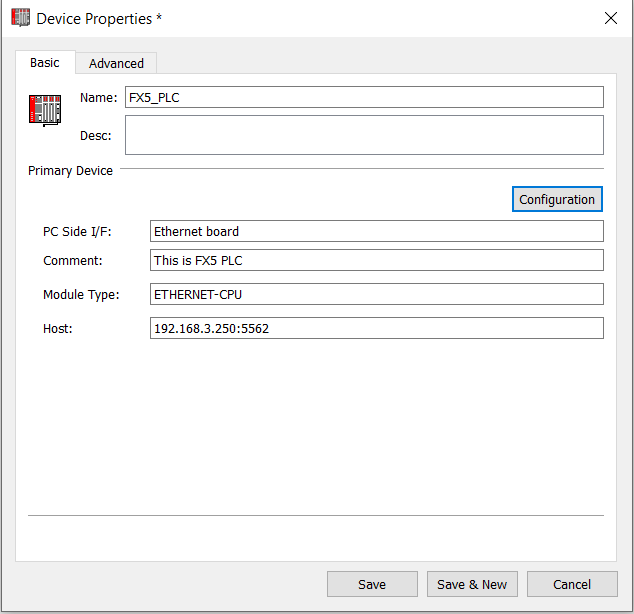Click the Primary Device section heading
The height and width of the screenshot is (614, 634).
pos(70,171)
